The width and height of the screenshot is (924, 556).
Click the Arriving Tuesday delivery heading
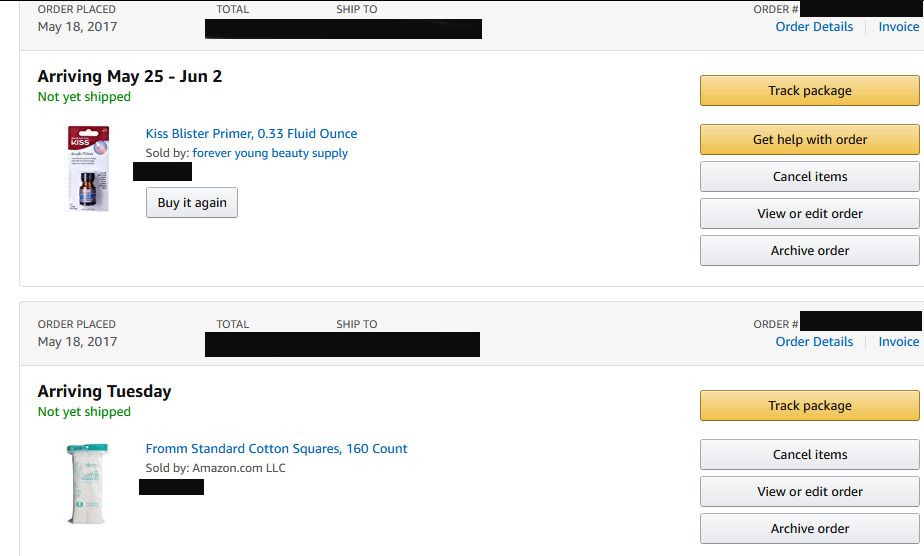coord(104,392)
